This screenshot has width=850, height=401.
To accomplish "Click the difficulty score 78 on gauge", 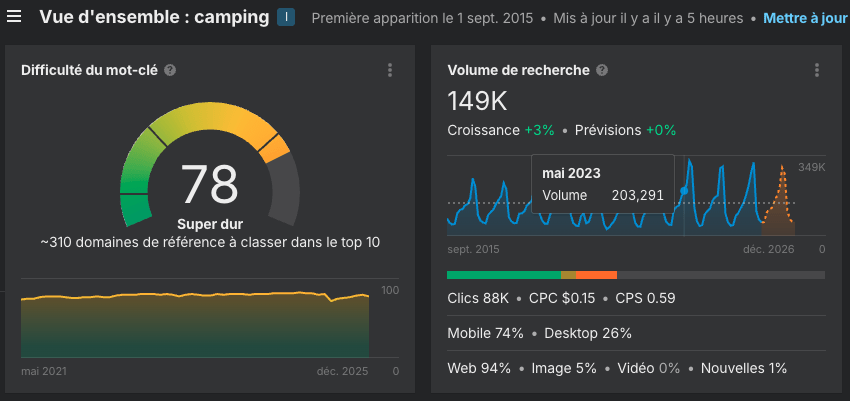I will [209, 183].
